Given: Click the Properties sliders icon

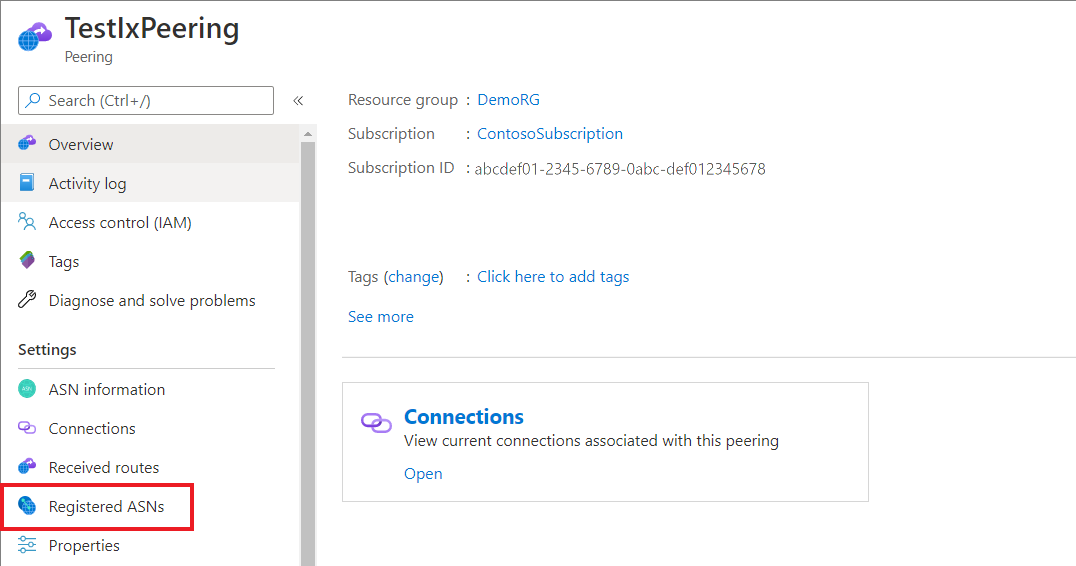Looking at the screenshot, I should pos(27,545).
